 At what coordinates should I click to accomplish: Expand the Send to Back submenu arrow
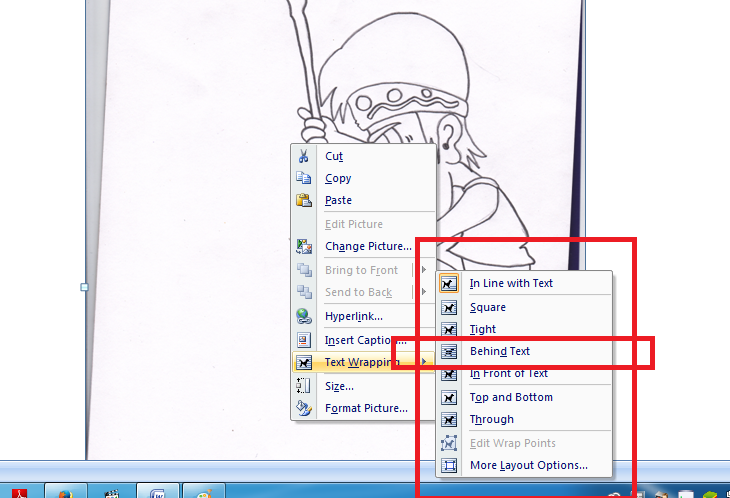[424, 292]
